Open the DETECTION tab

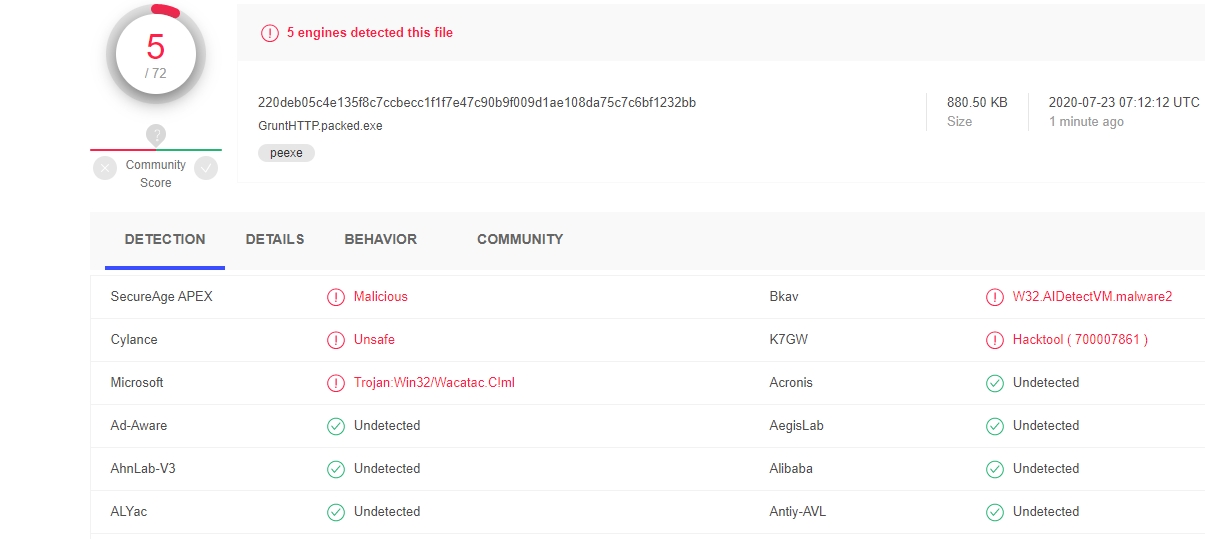(x=165, y=240)
